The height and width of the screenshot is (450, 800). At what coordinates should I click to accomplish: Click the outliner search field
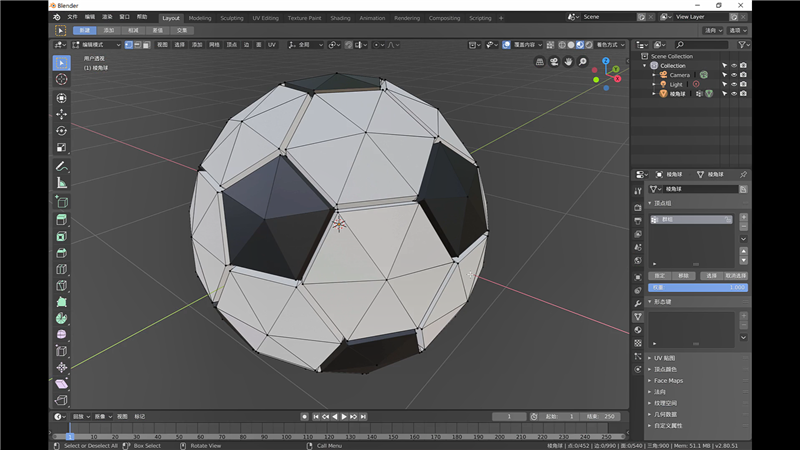701,45
